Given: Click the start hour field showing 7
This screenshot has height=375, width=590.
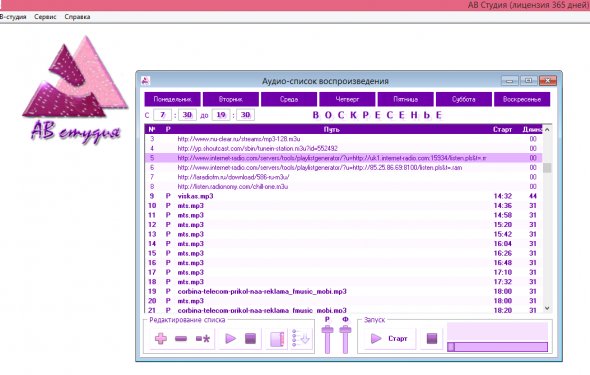Looking at the screenshot, I should click(x=162, y=115).
